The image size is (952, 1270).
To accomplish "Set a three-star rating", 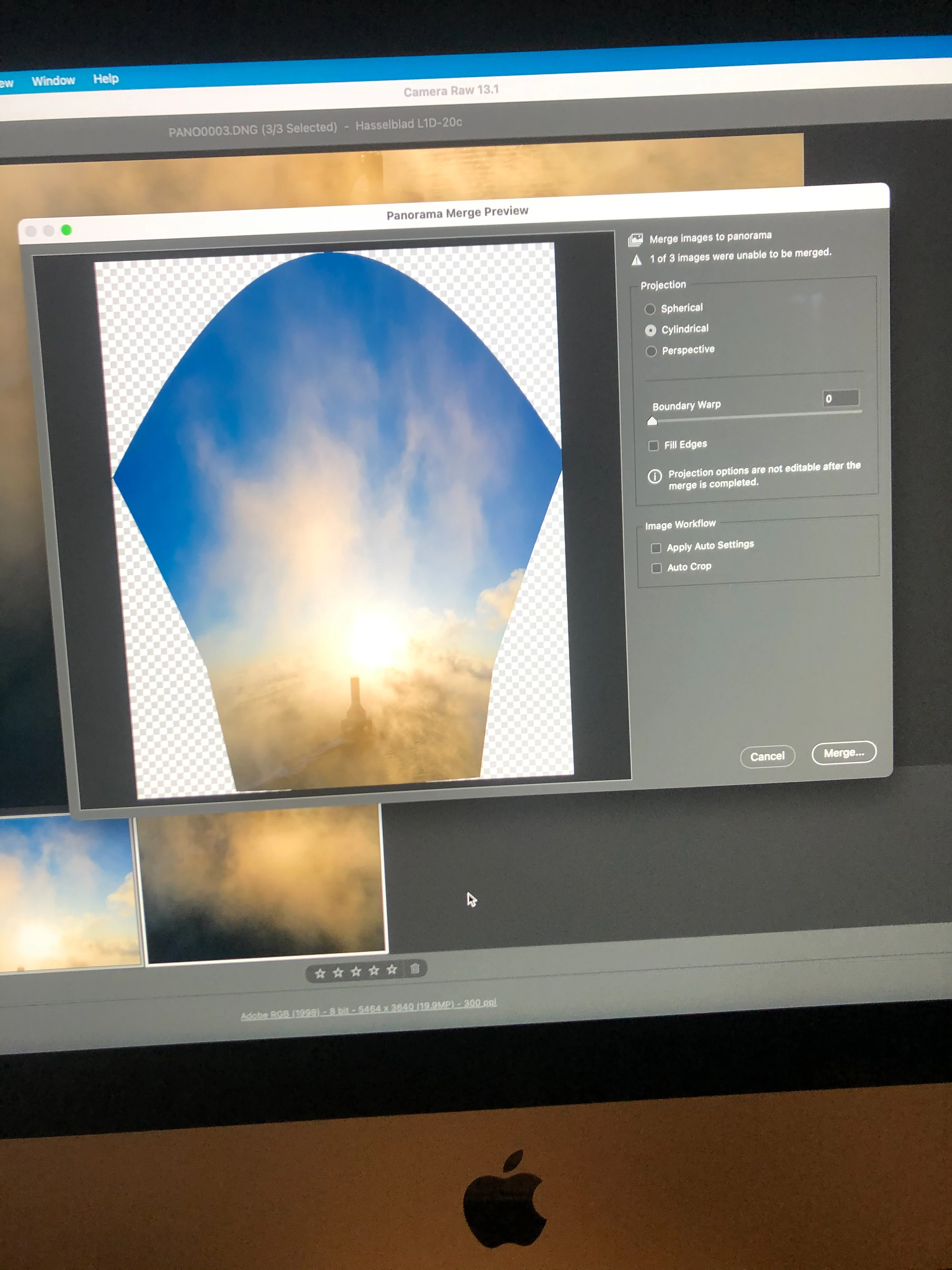I will click(356, 971).
